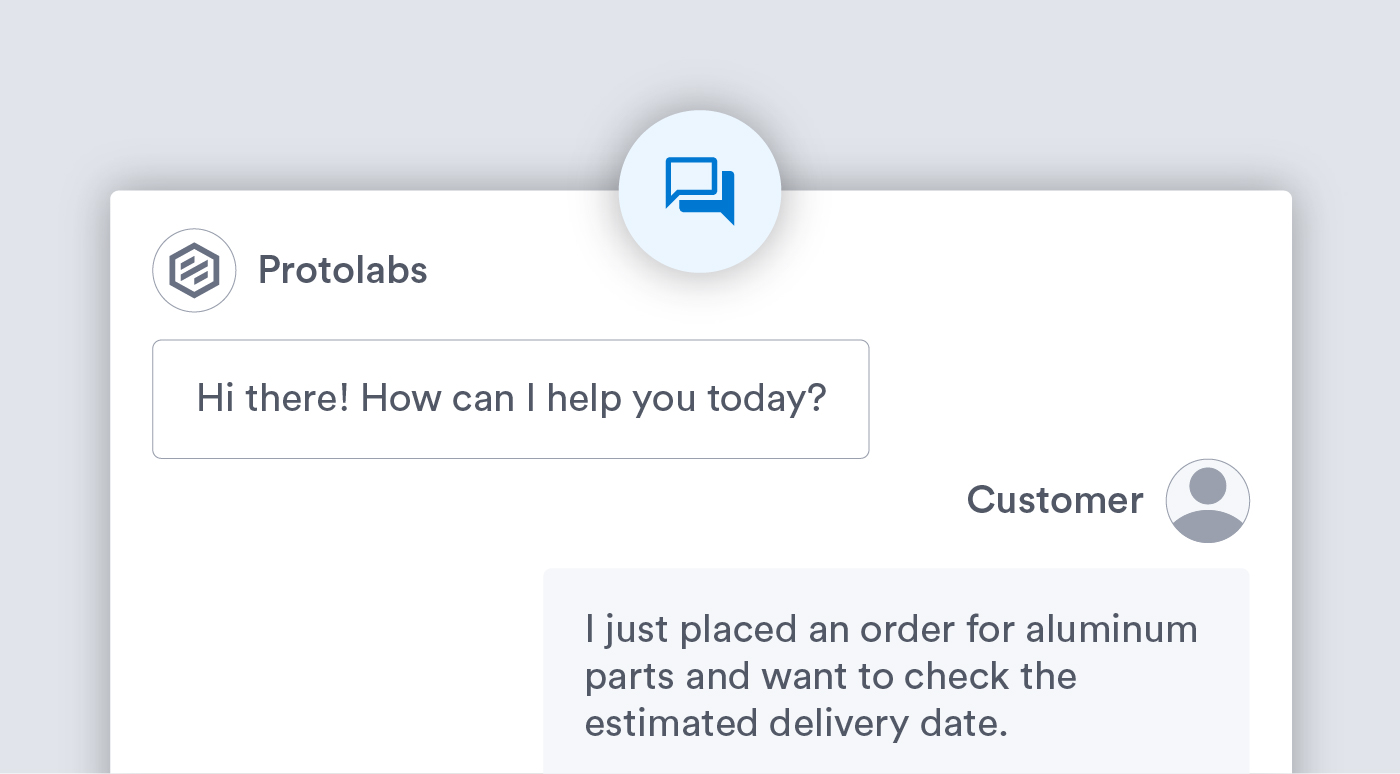
Task: Click the Customer profile avatar icon
Action: [1207, 501]
